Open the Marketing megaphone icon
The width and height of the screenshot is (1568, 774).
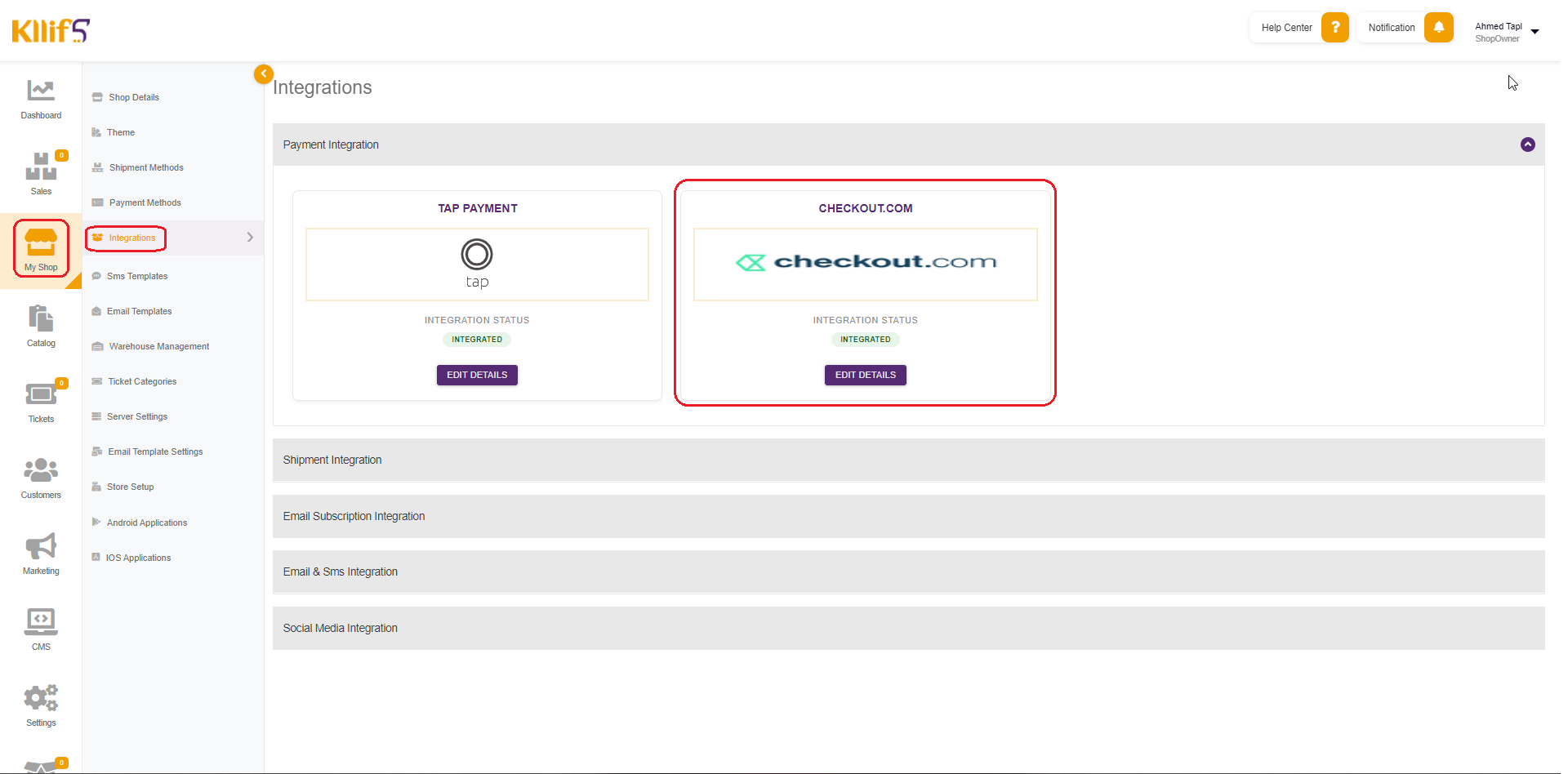coord(41,546)
